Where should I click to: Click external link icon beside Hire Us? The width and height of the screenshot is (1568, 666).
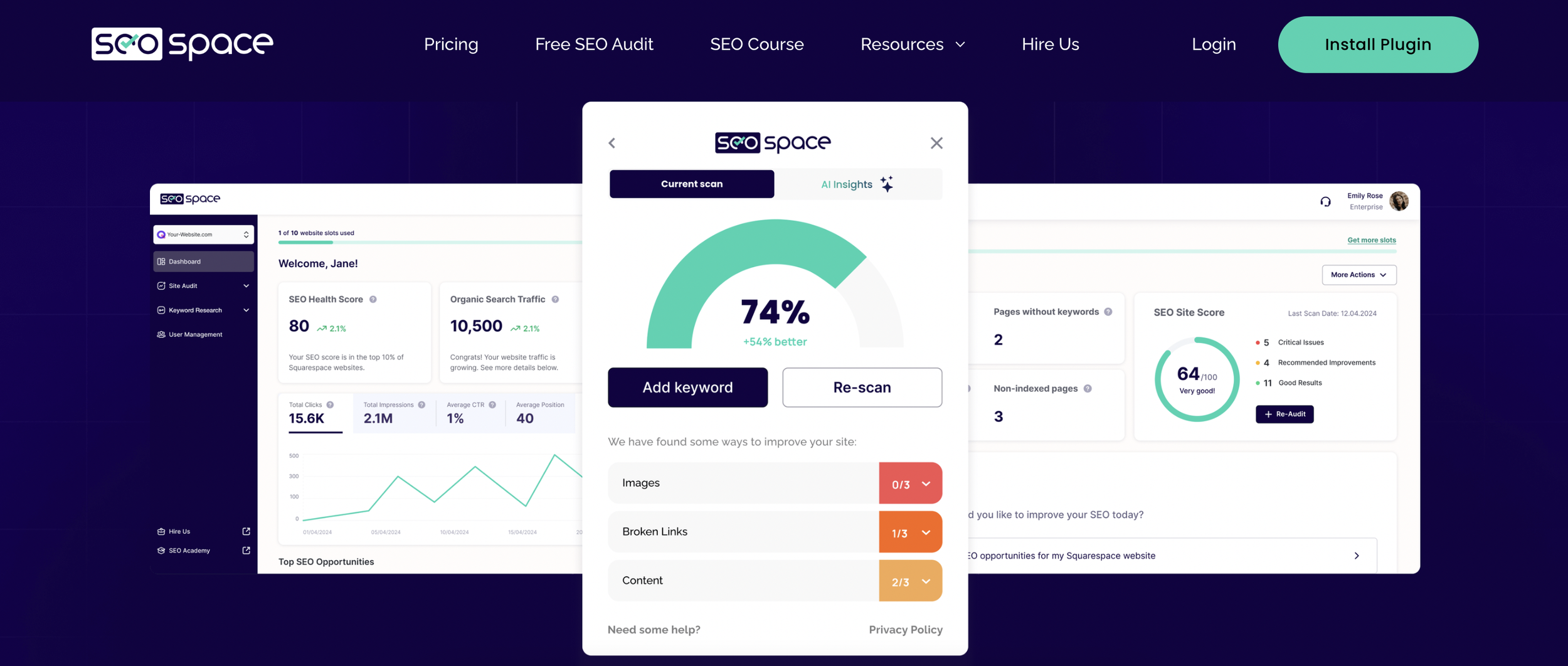[246, 532]
